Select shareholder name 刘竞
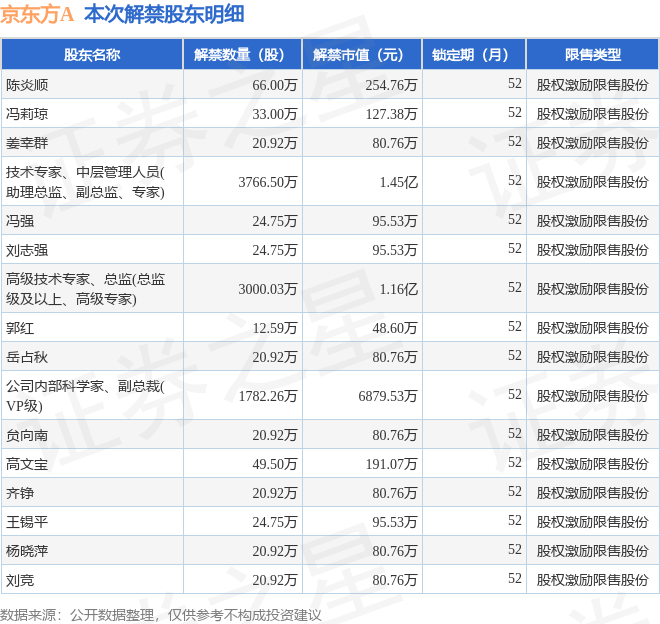660x624 pixels. pos(20,580)
